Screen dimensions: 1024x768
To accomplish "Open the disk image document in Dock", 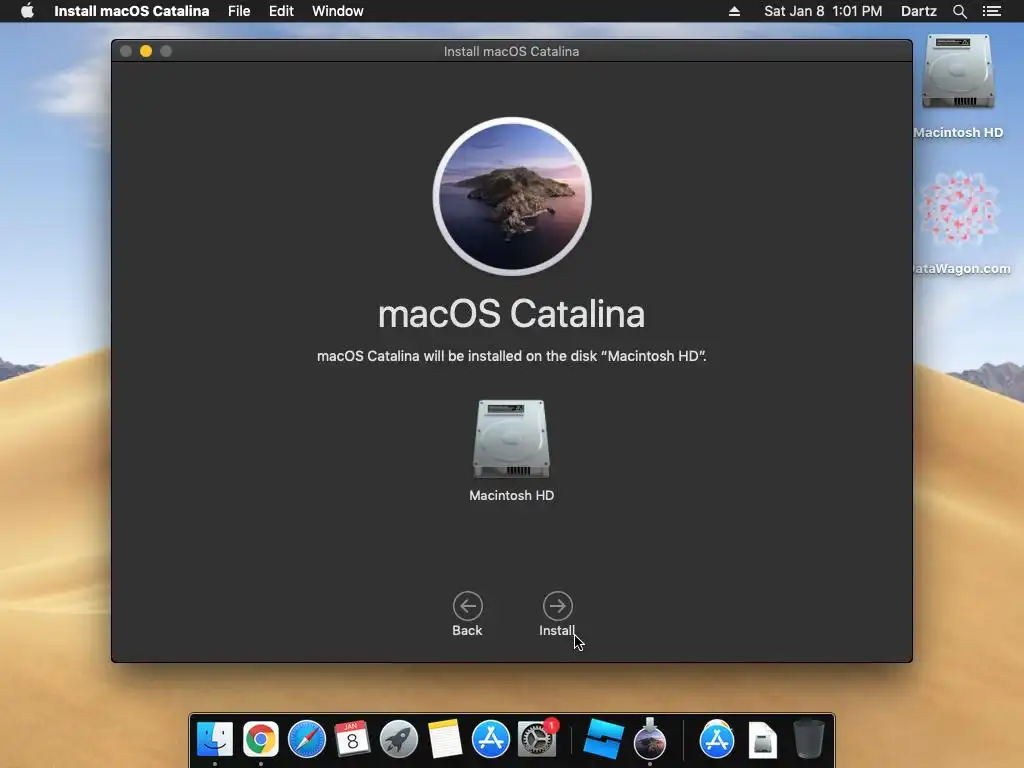I will pos(762,739).
